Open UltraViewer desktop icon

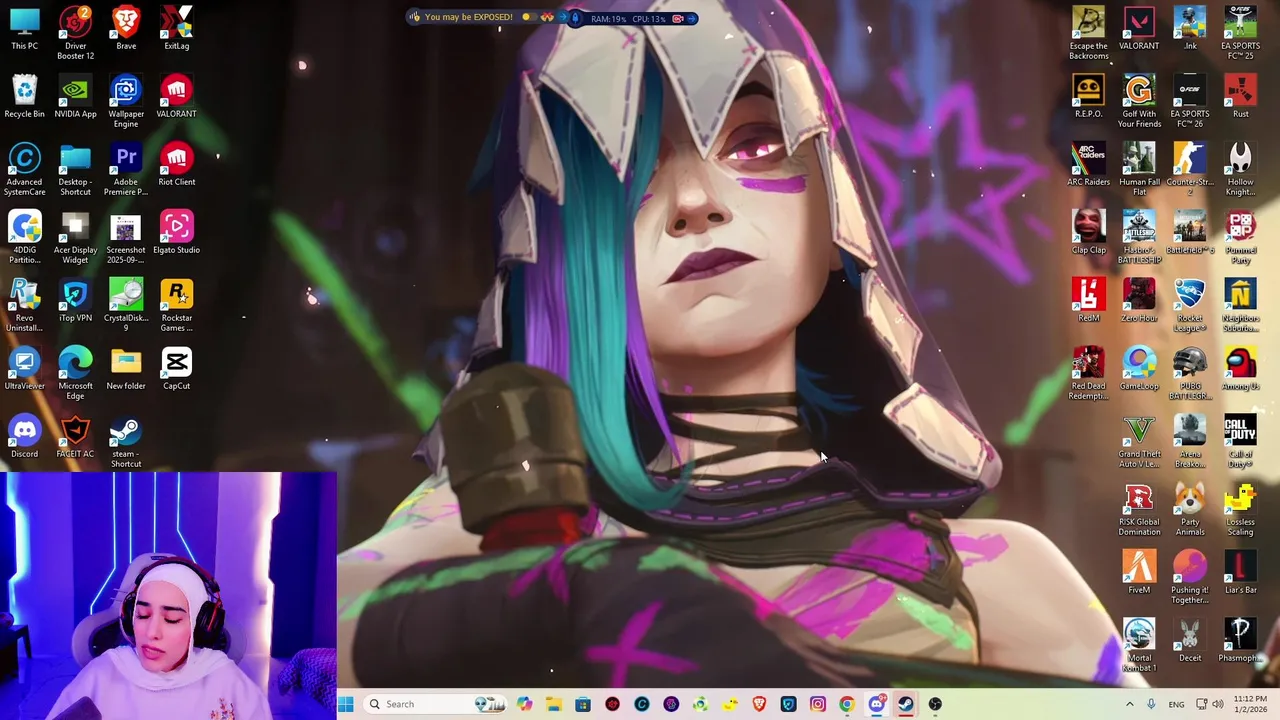[24, 368]
